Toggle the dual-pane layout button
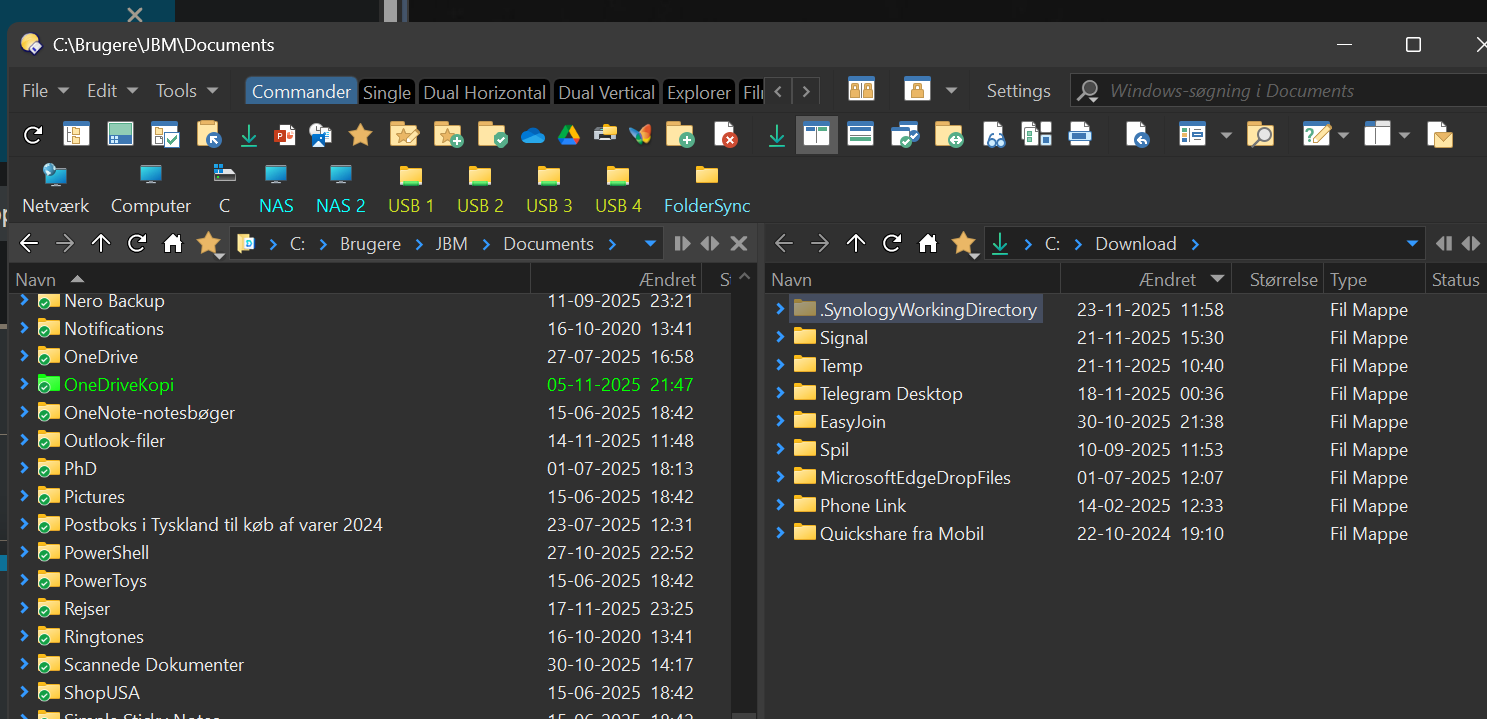 pyautogui.click(x=817, y=135)
